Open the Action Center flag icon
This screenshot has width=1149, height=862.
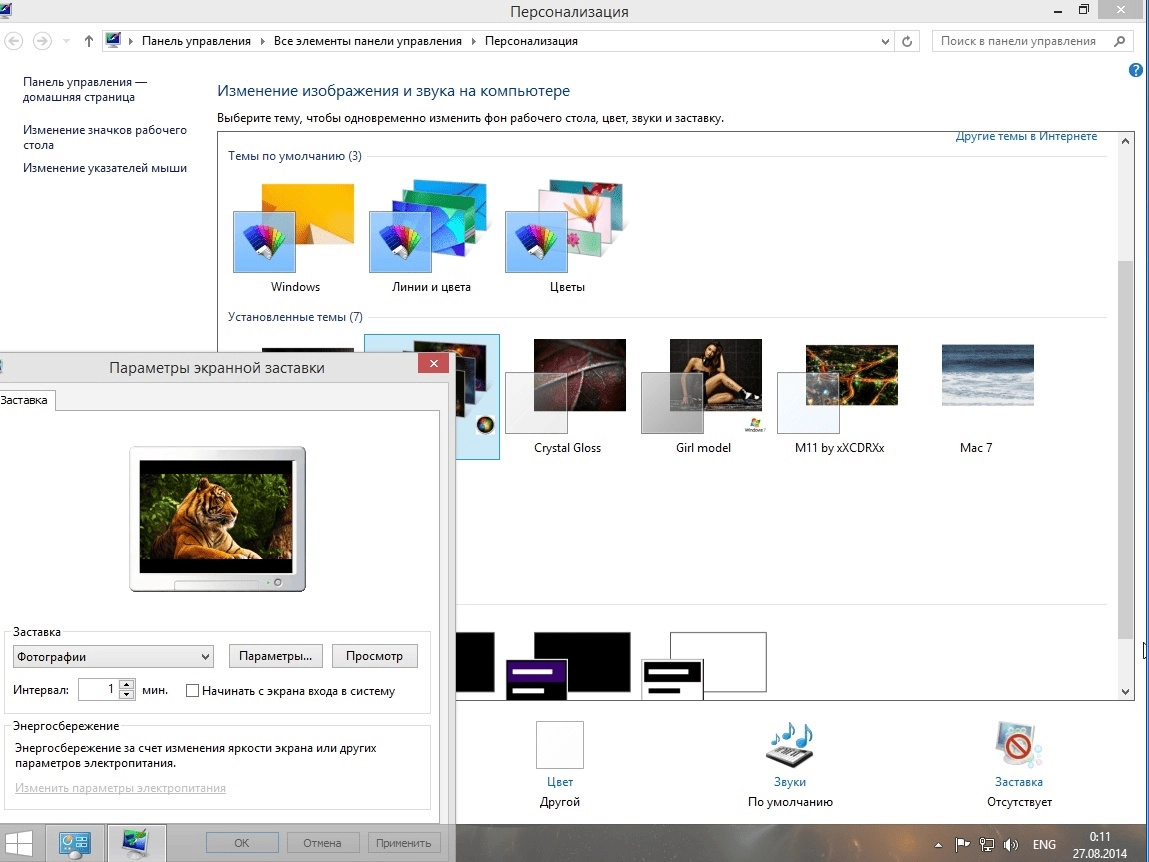pyautogui.click(x=962, y=844)
